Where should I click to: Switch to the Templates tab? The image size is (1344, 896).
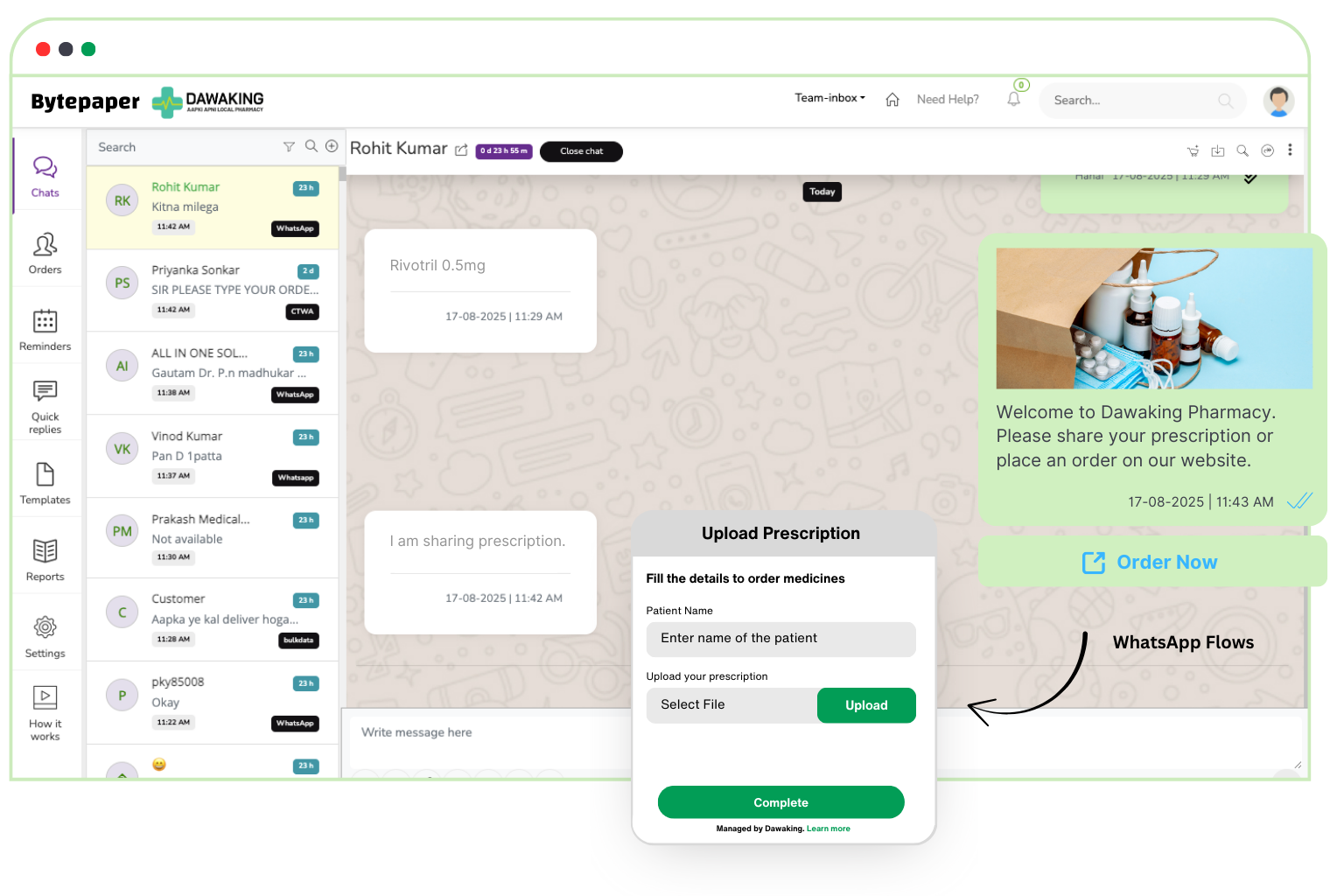point(45,484)
